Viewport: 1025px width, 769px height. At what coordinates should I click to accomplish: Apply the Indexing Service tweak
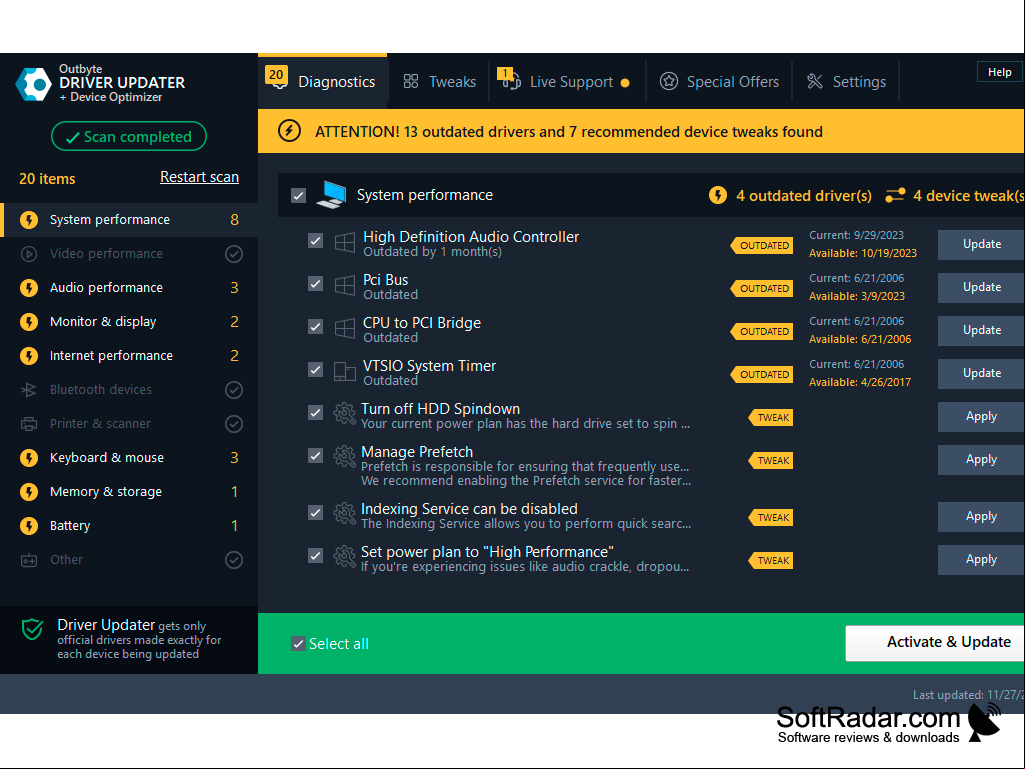point(981,517)
